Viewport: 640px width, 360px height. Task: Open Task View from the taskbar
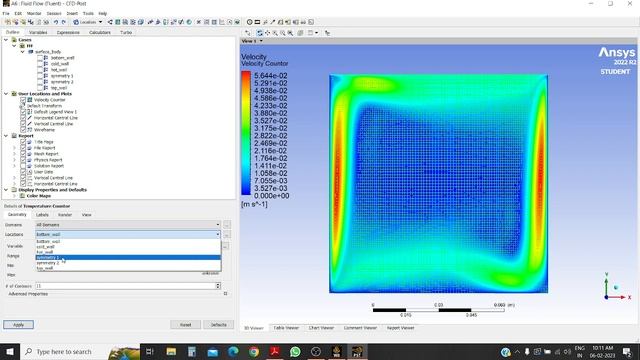(150, 351)
